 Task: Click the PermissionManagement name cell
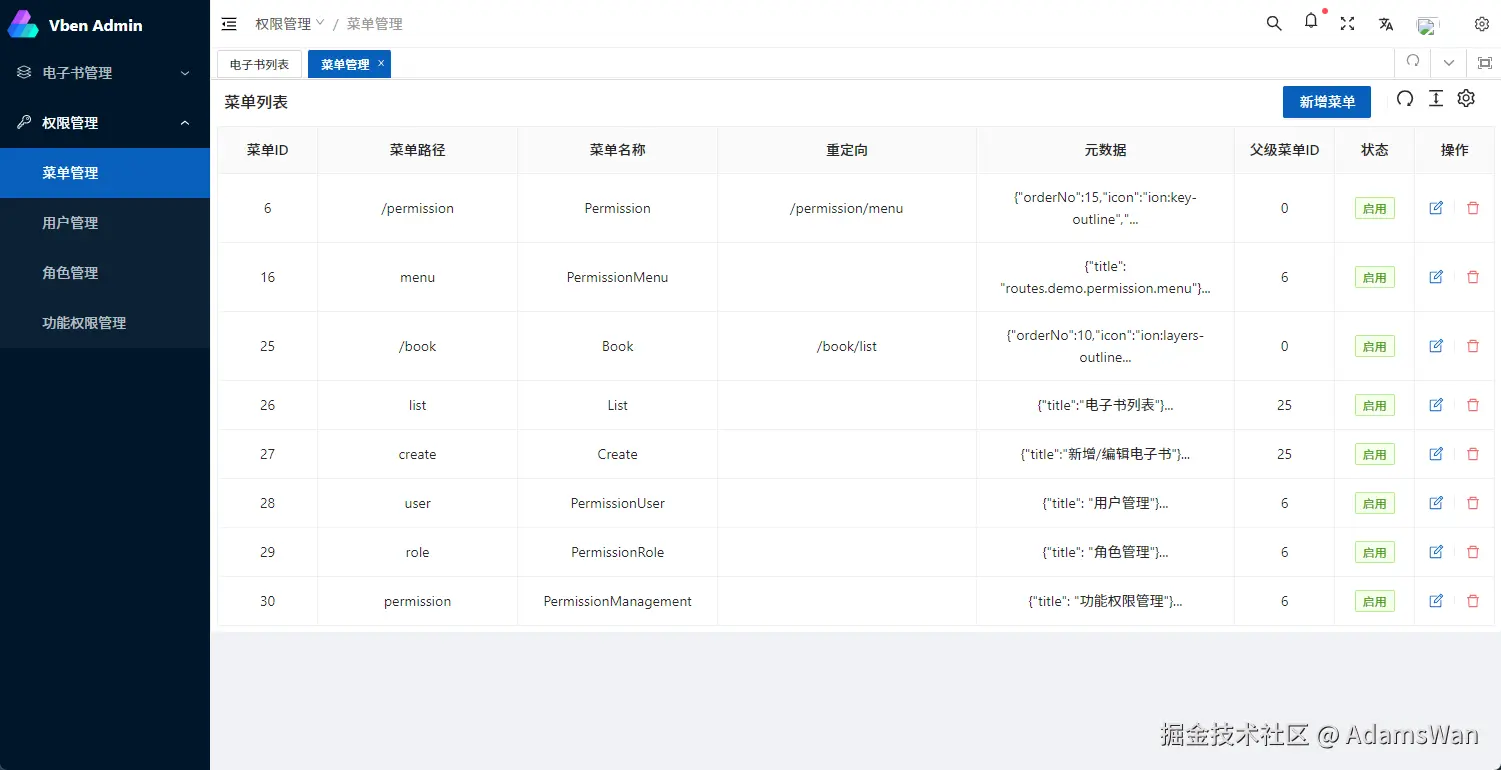pyautogui.click(x=617, y=601)
